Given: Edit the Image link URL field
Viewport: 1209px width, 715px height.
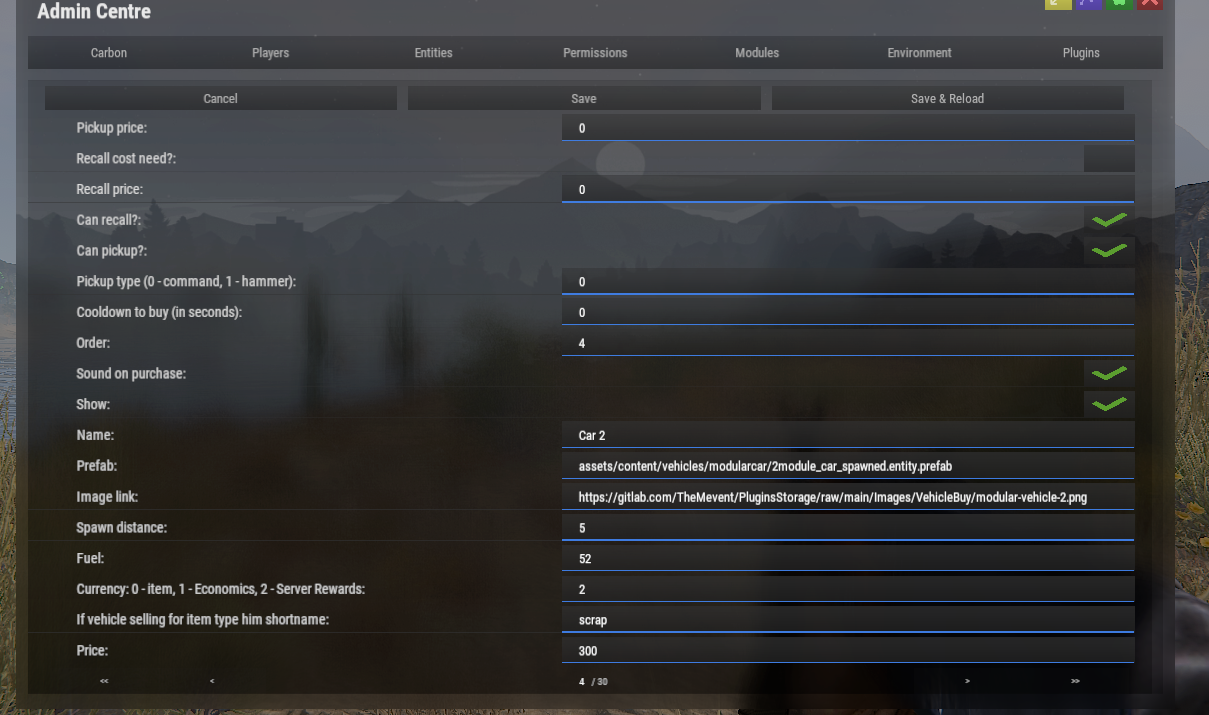Looking at the screenshot, I should point(848,497).
